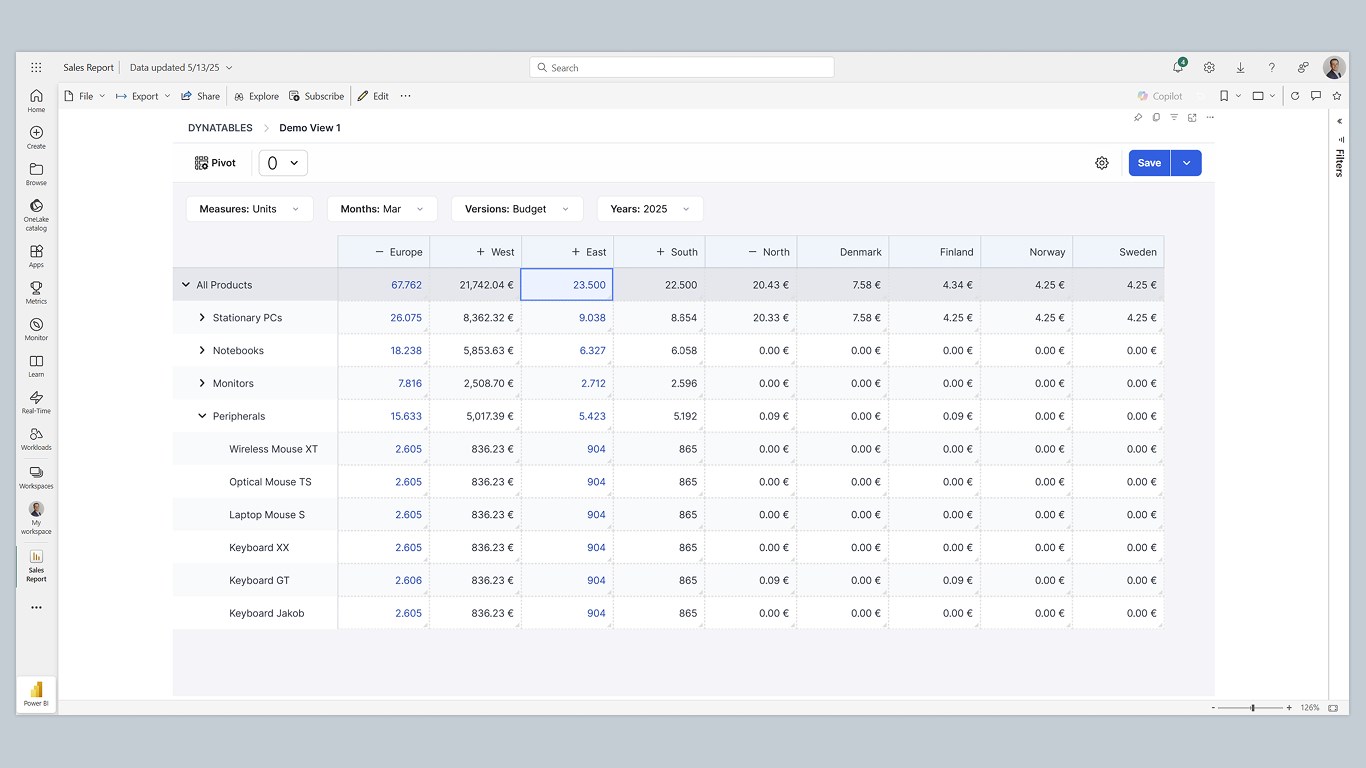Screen dimensions: 1366x768
Task: Collapse the Europe column group
Action: [x=379, y=252]
